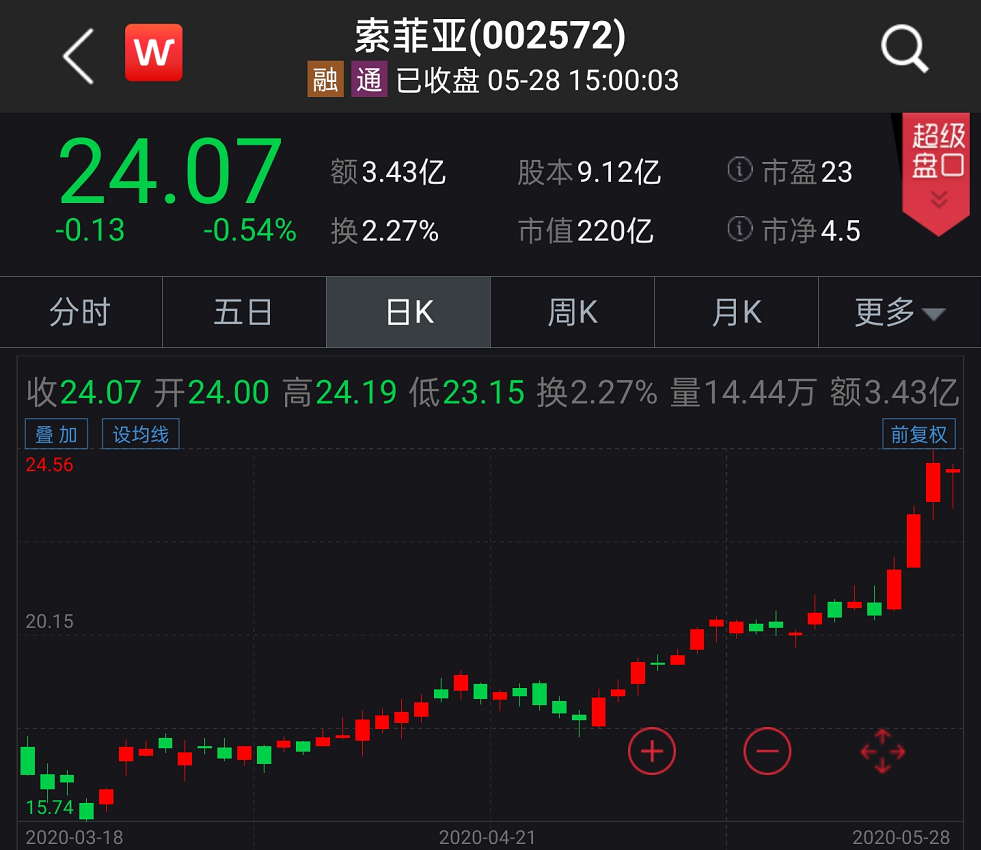
Task: Toggle the 前复权 adjustment button
Action: coord(918,433)
